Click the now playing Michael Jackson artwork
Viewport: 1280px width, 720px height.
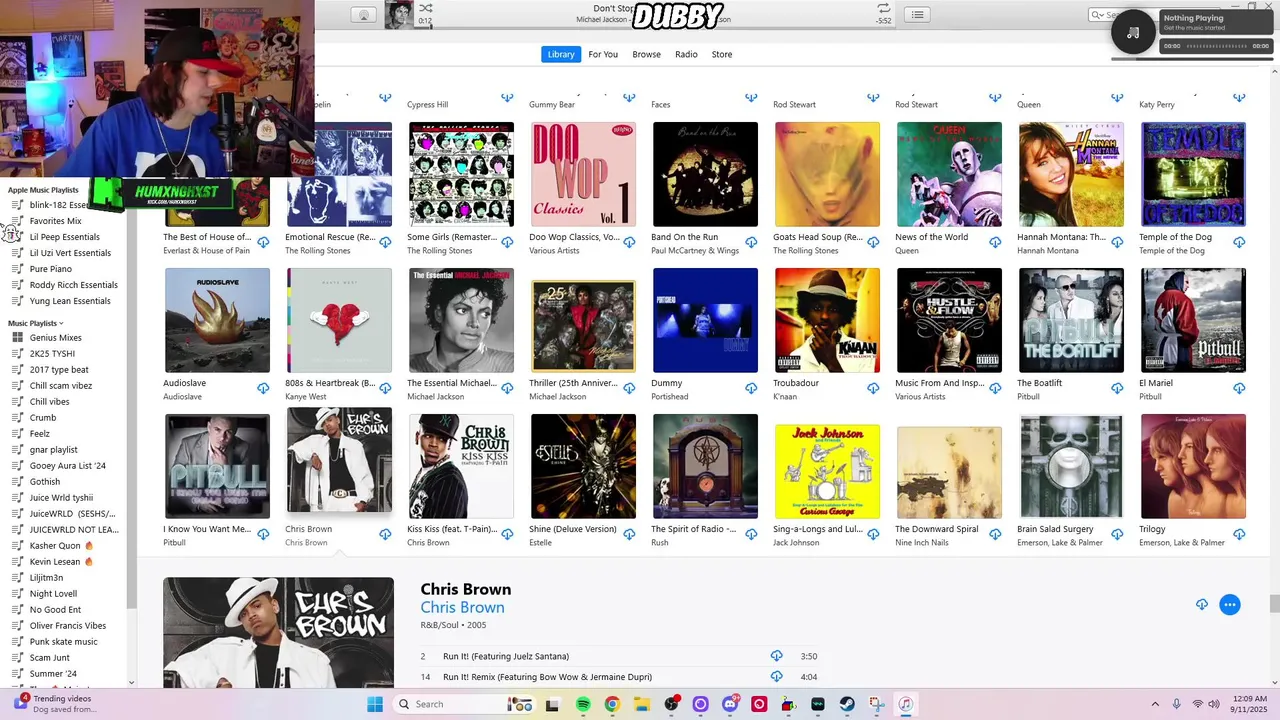click(399, 14)
